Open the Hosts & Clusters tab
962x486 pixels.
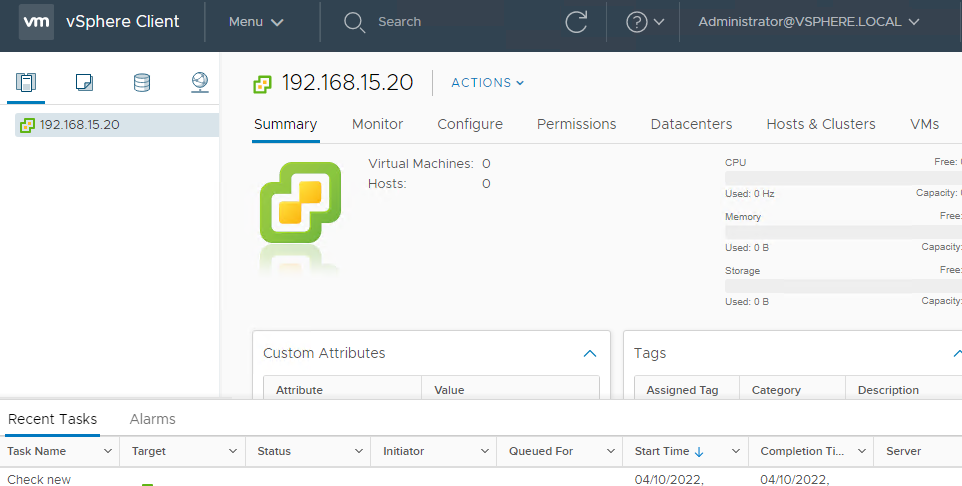point(821,124)
